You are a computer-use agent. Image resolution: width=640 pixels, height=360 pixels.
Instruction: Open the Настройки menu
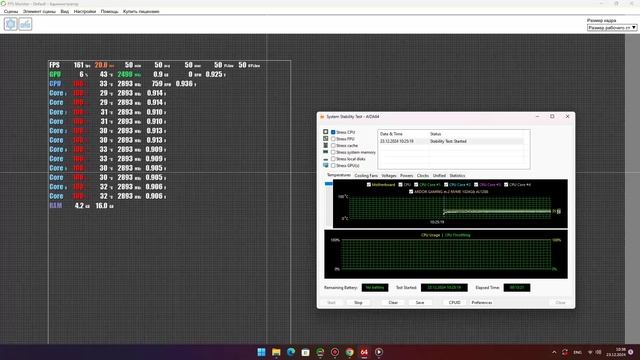pyautogui.click(x=84, y=11)
